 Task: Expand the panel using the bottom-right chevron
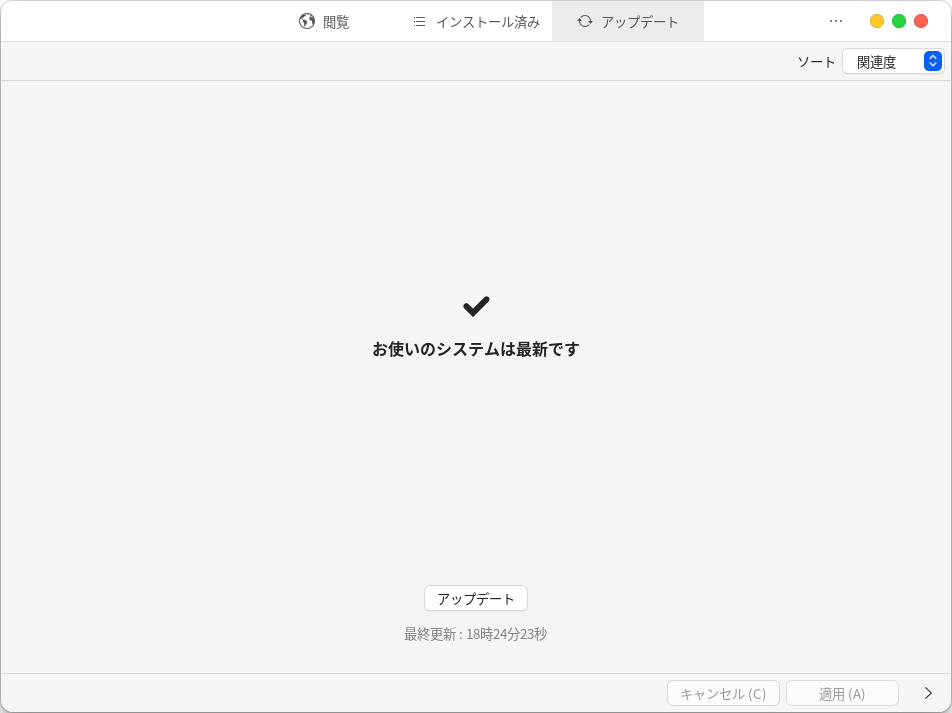pos(928,693)
